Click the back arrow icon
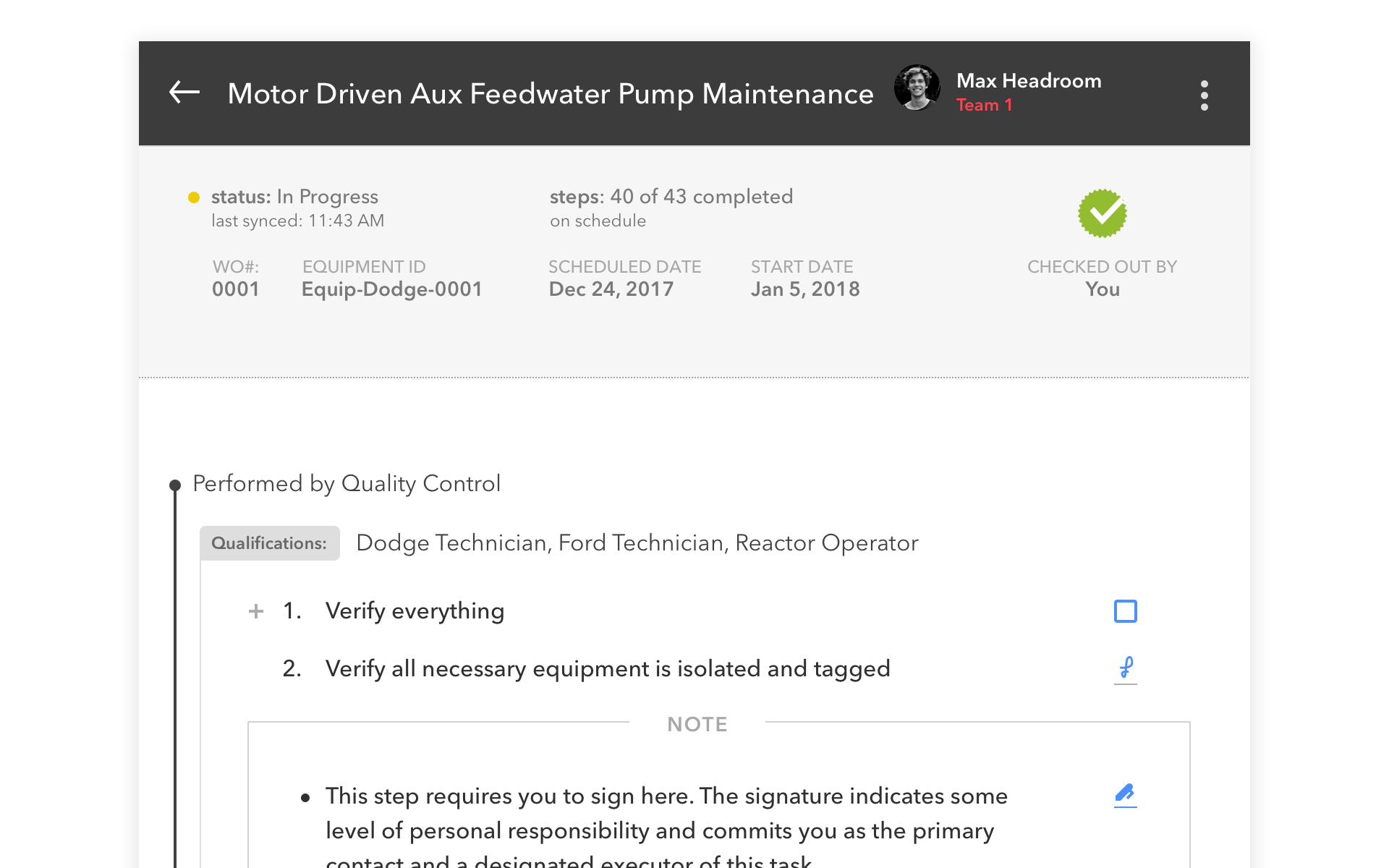Viewport: 1389px width, 868px height. (184, 93)
